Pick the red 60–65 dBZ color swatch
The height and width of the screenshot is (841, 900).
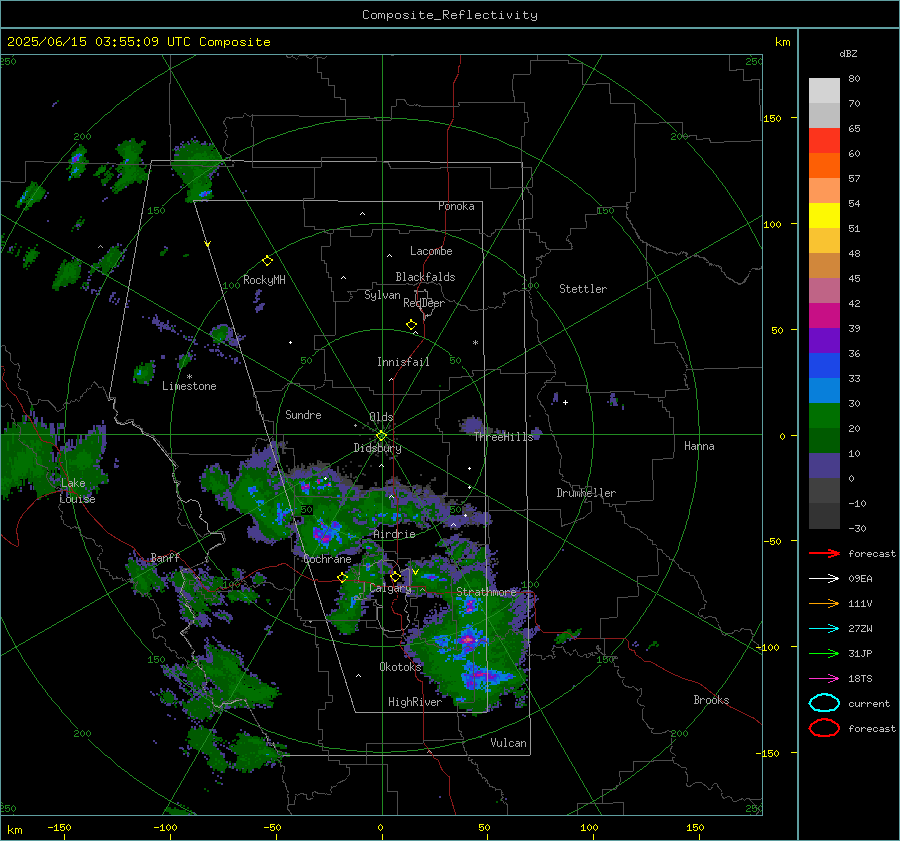click(x=824, y=141)
